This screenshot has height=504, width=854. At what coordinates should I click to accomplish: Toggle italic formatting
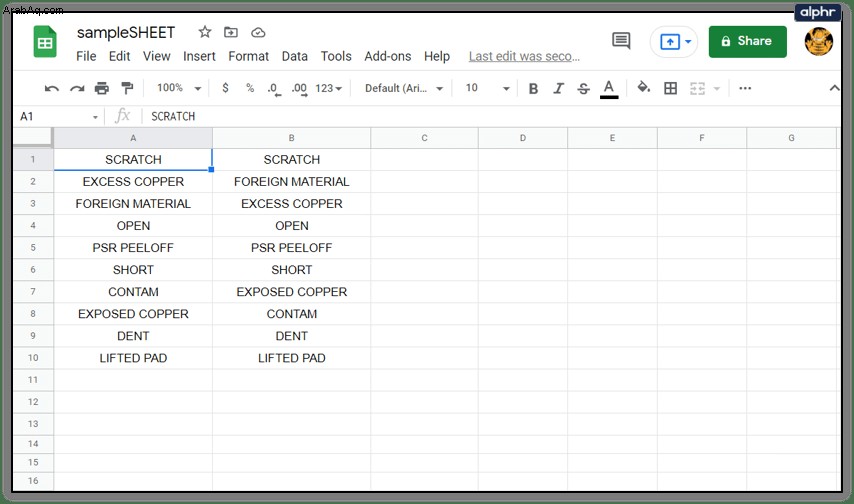(x=558, y=88)
